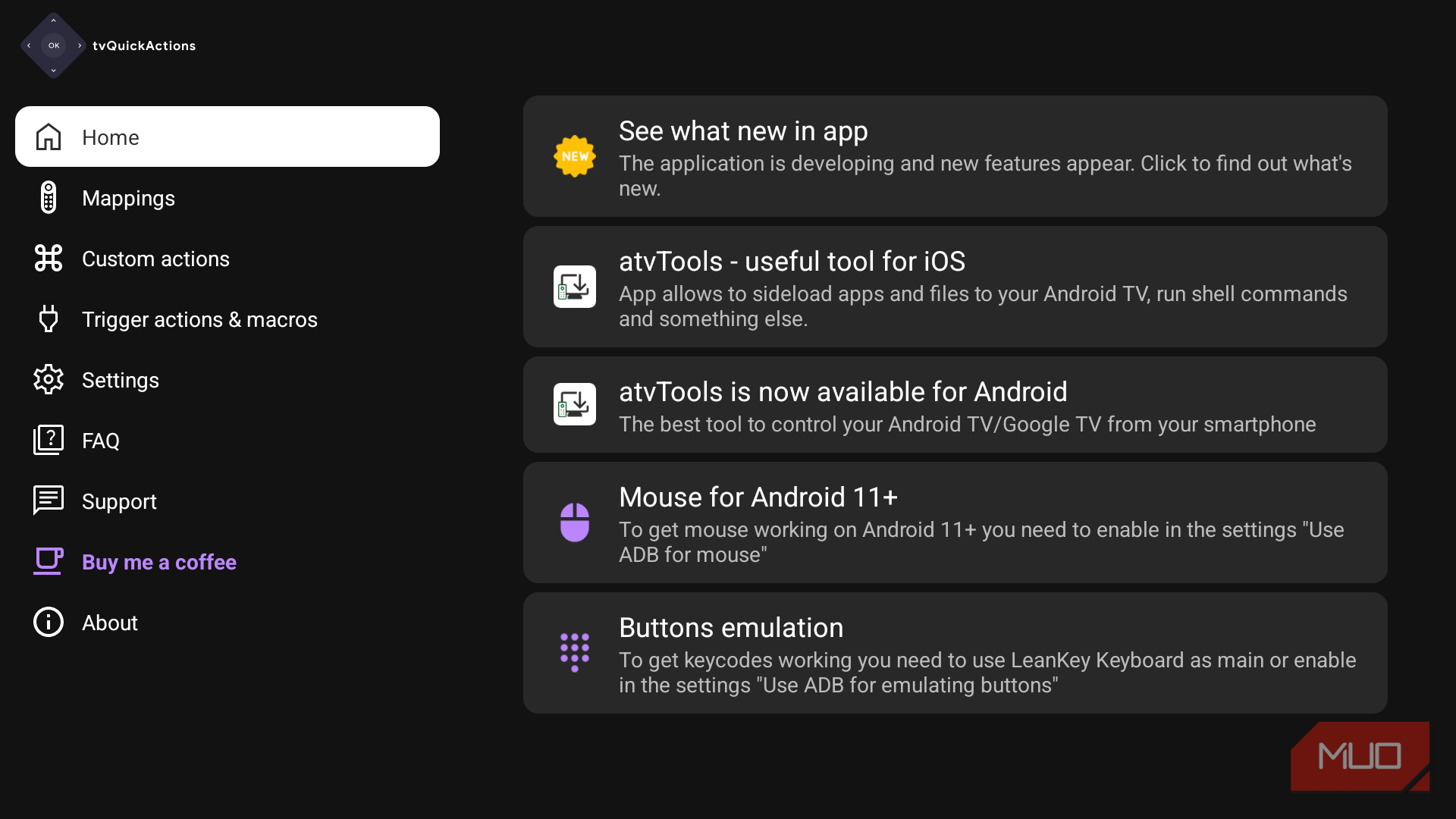Screen dimensions: 1456x819
Task: Click the Trigger actions plug icon
Action: (x=49, y=318)
